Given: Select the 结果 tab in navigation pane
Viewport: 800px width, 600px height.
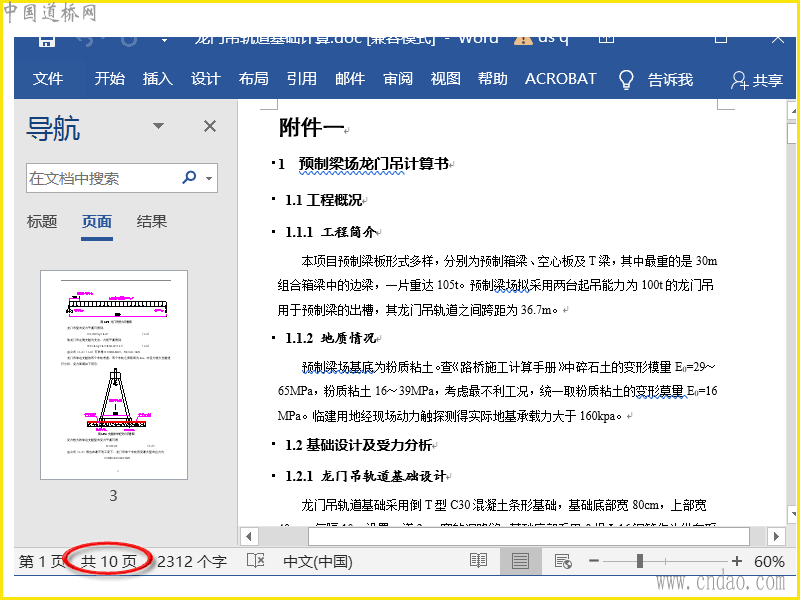Looking at the screenshot, I should pos(152,221).
